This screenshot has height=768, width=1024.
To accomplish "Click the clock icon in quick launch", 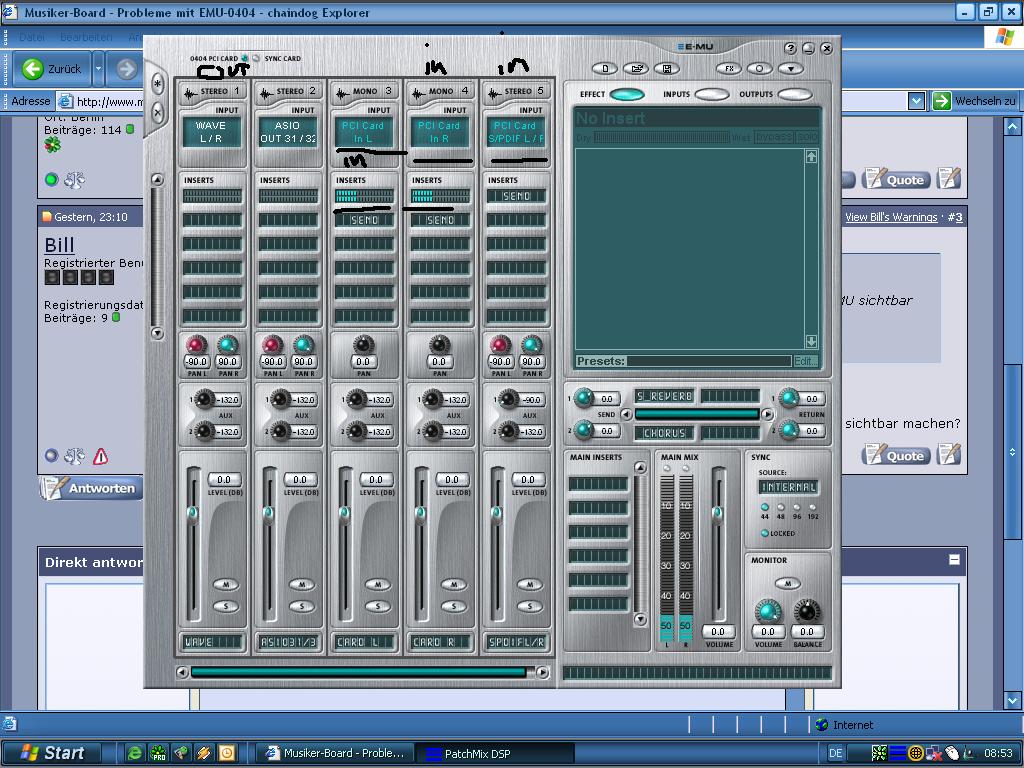I will 227,753.
